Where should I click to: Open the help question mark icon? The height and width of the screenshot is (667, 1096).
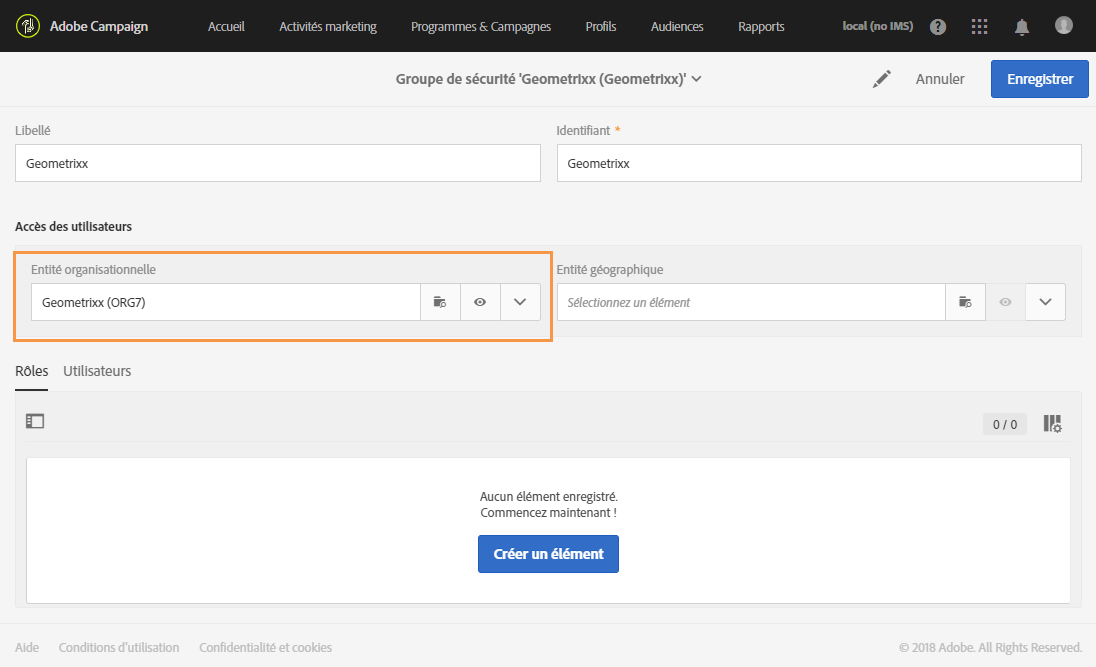[x=938, y=27]
